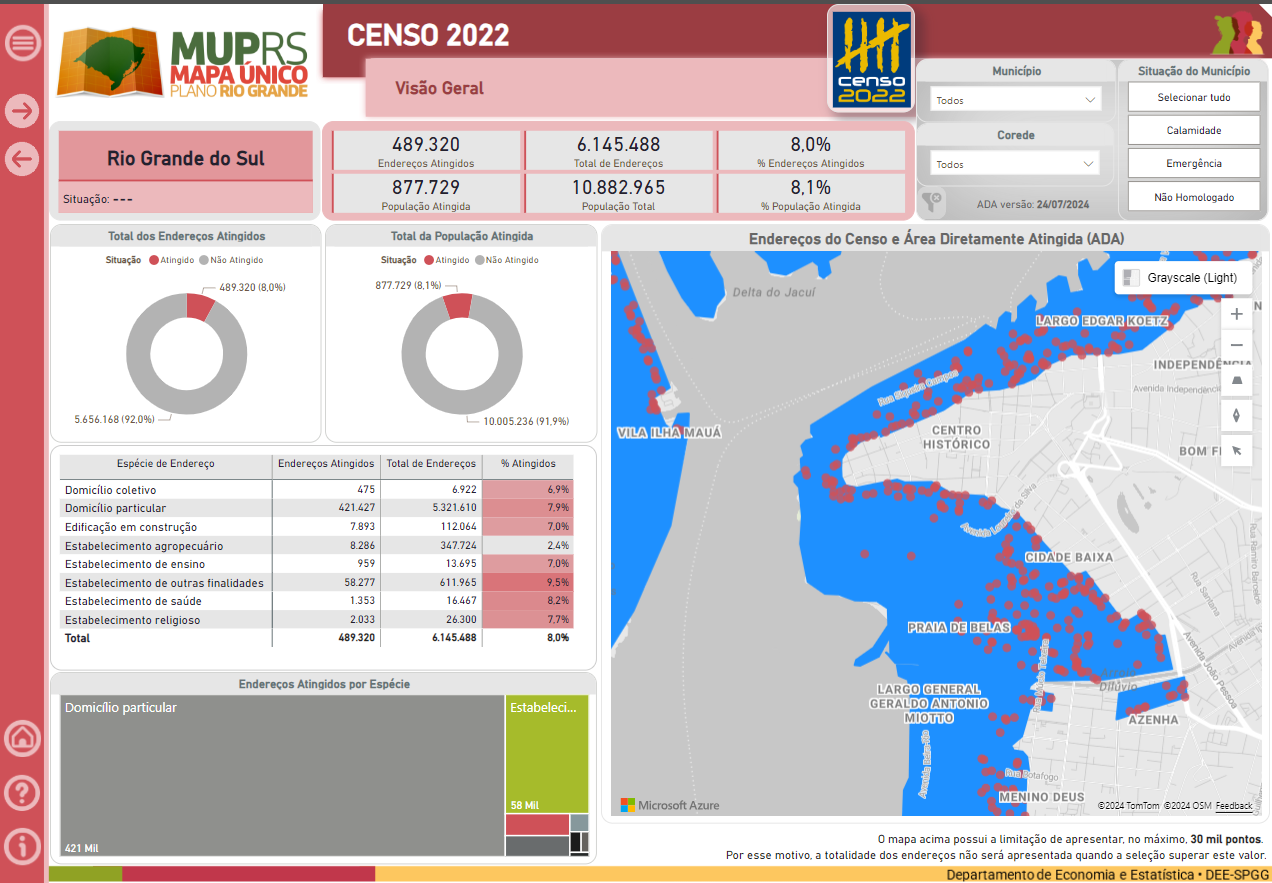Click the Total row label in the table
Viewport: 1272px width, 883px height.
77,638
